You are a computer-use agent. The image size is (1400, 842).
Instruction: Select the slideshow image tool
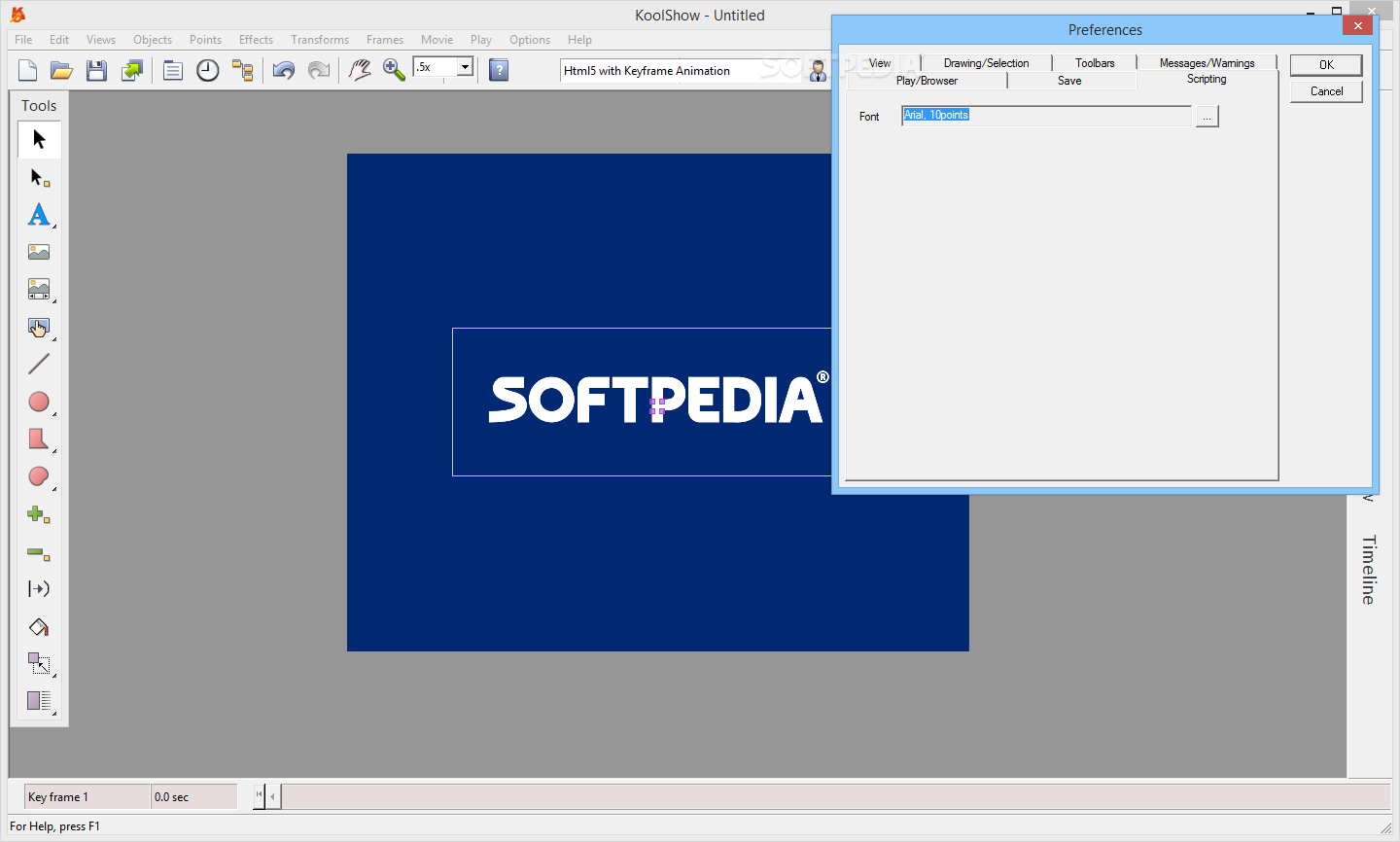[39, 289]
